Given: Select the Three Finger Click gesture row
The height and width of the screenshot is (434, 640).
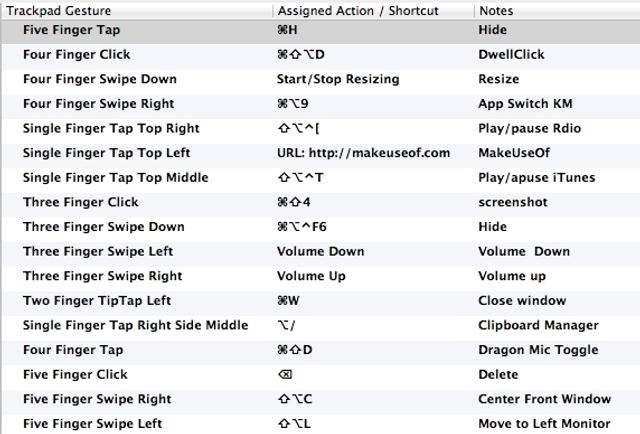Looking at the screenshot, I should point(80,202).
